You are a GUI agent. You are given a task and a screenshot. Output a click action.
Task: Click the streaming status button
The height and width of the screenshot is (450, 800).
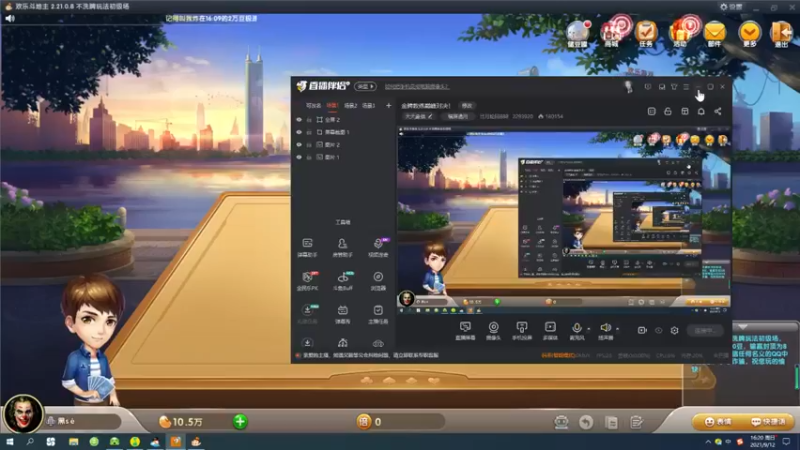(x=705, y=331)
